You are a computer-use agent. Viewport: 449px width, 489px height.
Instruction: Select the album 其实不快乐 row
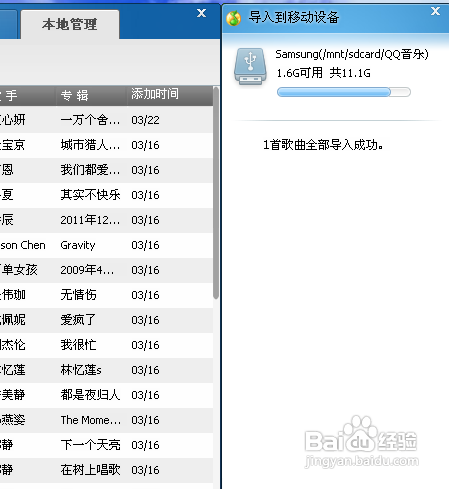point(106,195)
